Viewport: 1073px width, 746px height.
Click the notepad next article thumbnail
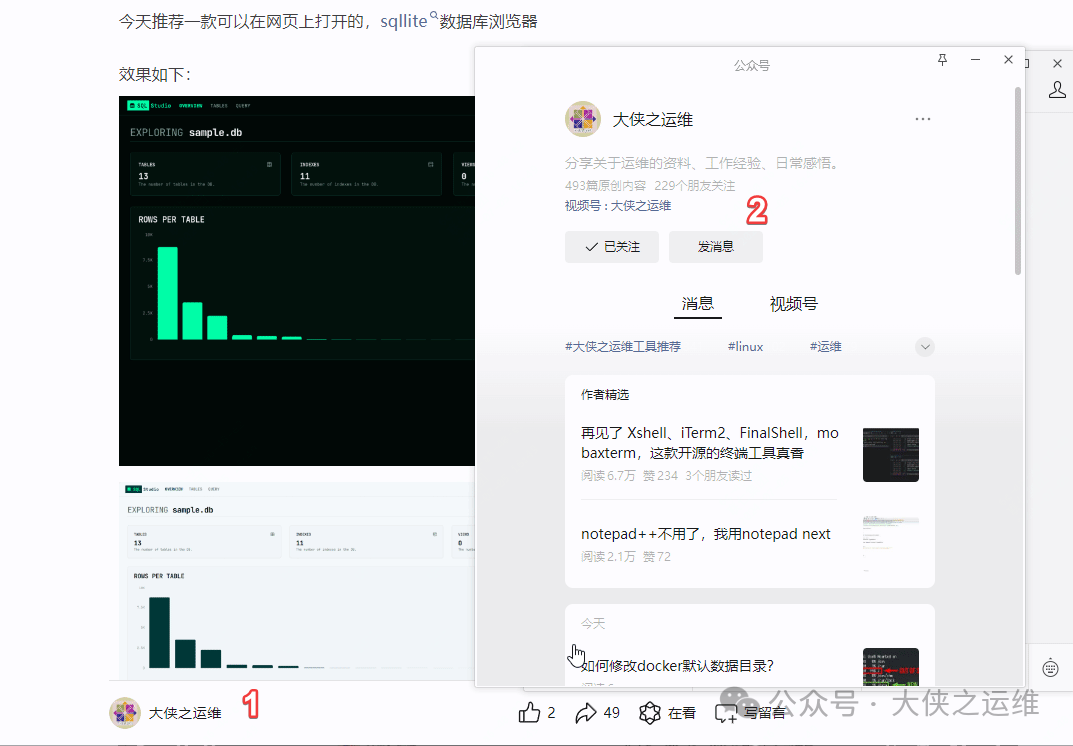(x=891, y=544)
